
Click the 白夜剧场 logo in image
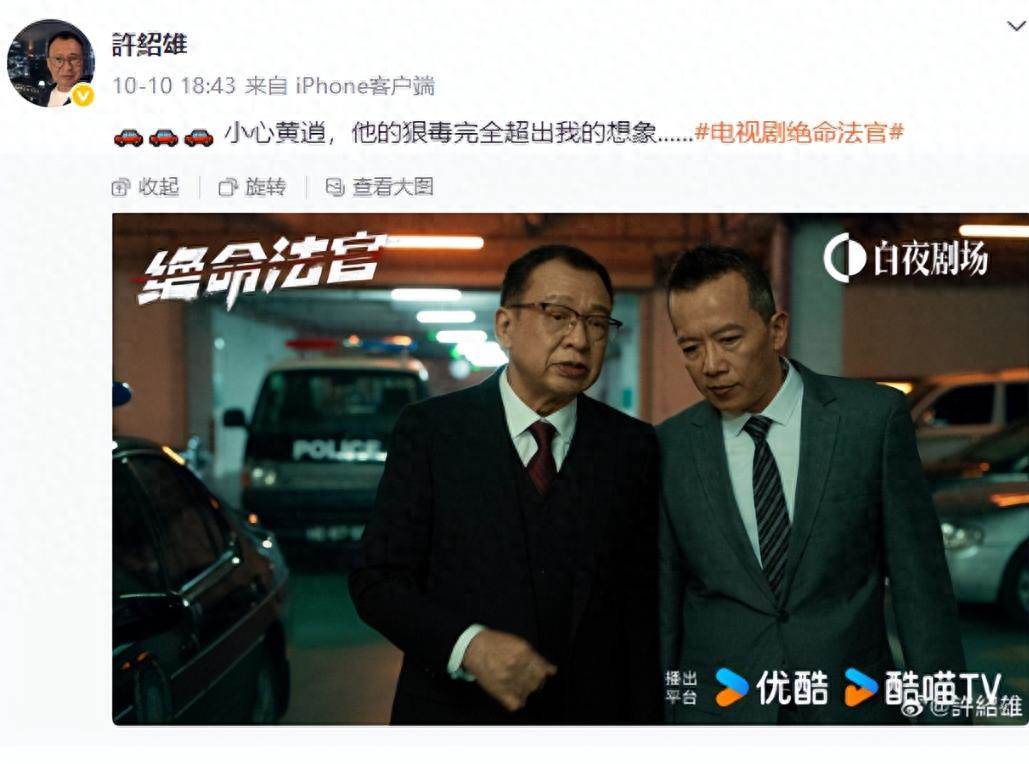(906, 257)
